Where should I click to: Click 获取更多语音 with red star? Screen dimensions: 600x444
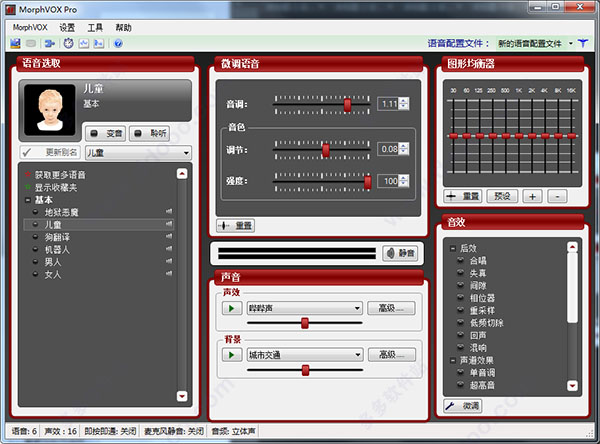pos(60,175)
